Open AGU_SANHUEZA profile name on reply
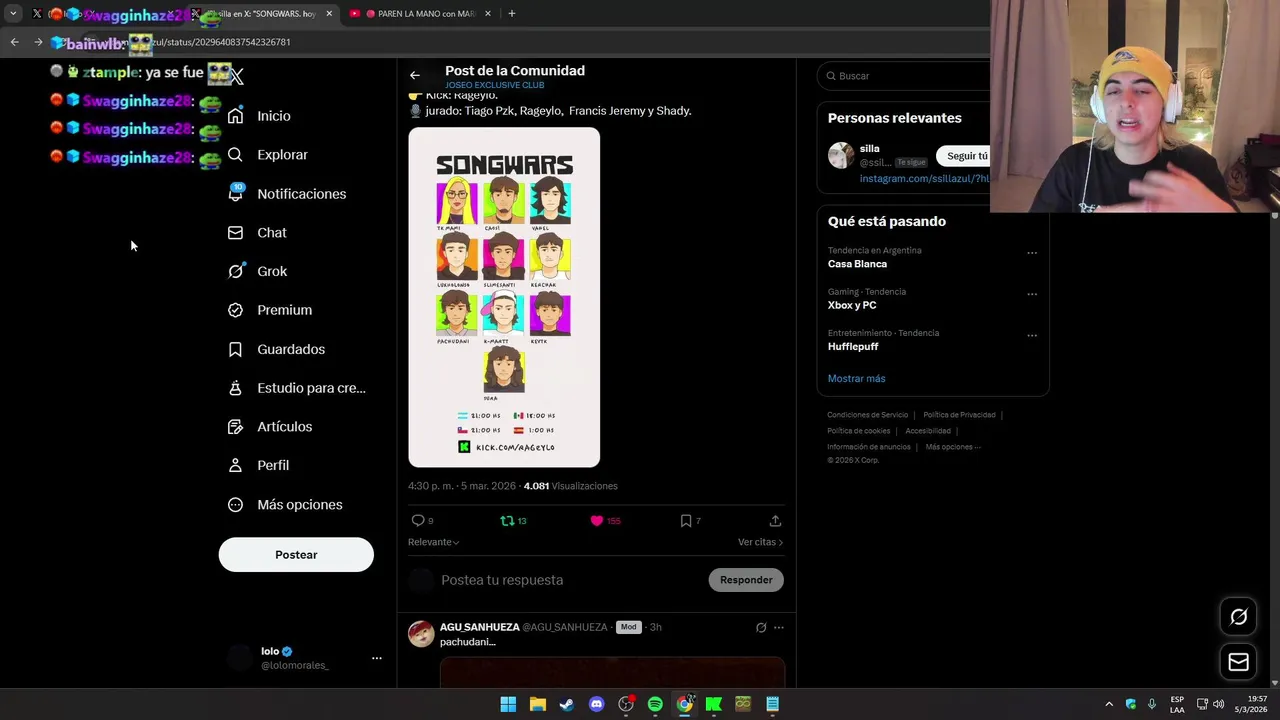Screen dimensions: 1280x720 point(480,627)
